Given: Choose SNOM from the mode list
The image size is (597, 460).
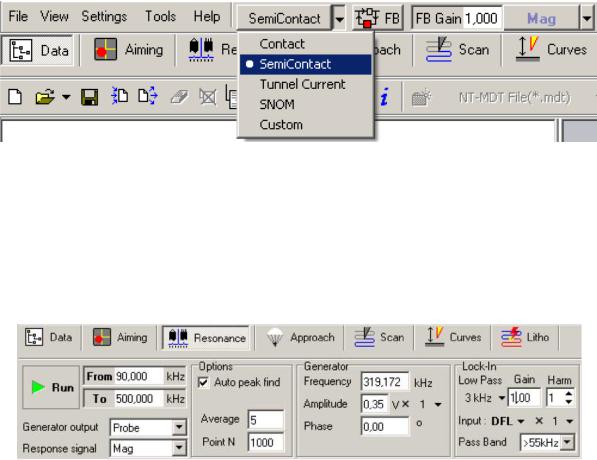Looking at the screenshot, I should tap(306, 104).
